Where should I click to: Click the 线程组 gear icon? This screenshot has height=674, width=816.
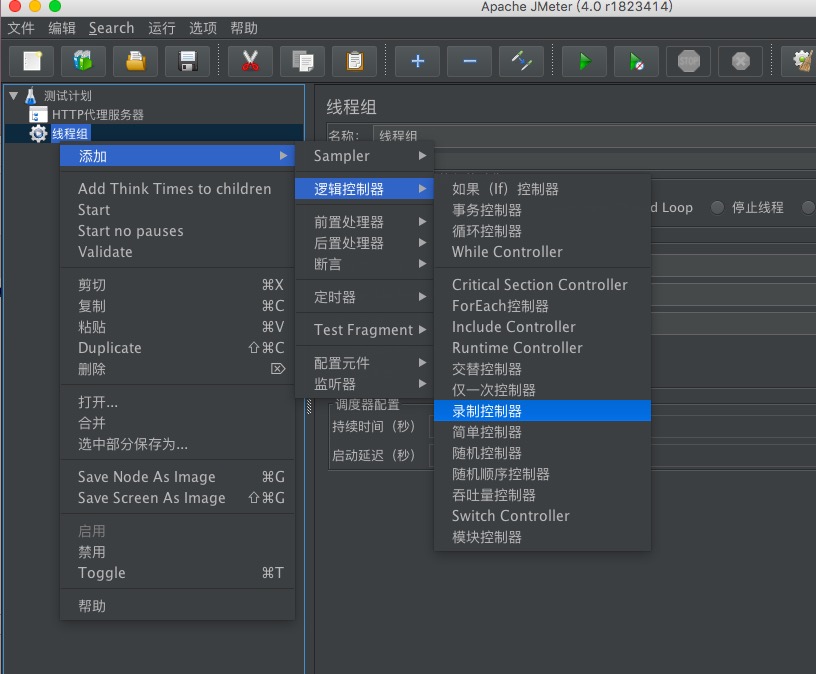click(38, 134)
